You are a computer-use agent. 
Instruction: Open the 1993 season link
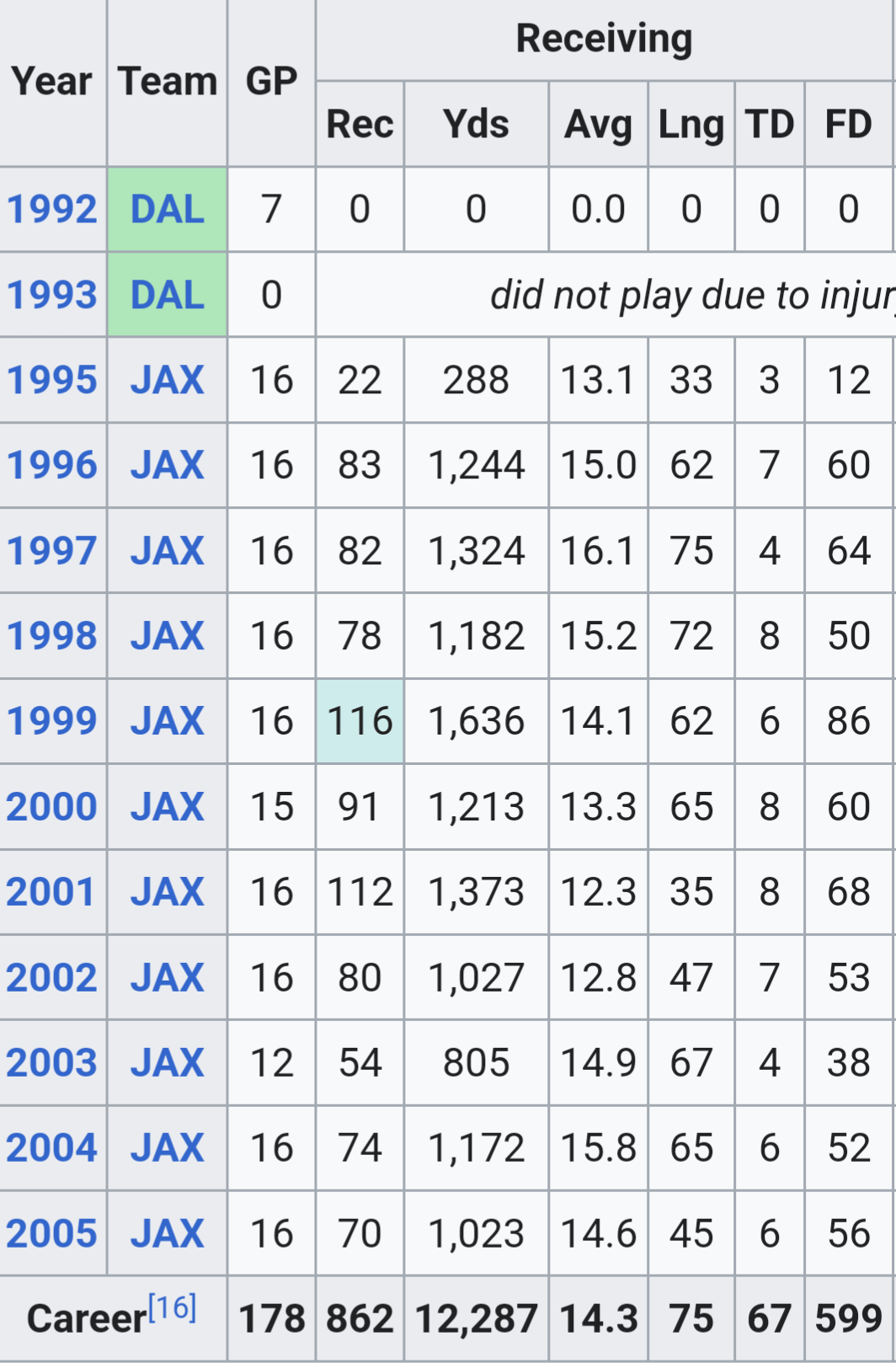pos(52,296)
